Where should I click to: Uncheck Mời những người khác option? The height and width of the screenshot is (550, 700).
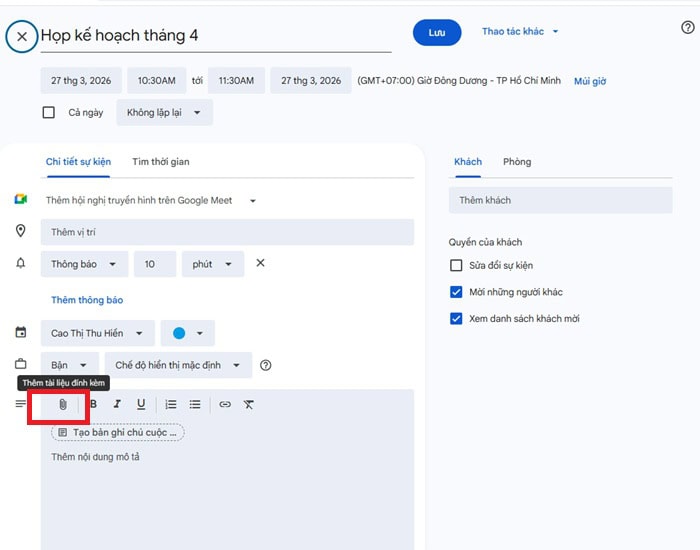pyautogui.click(x=456, y=292)
